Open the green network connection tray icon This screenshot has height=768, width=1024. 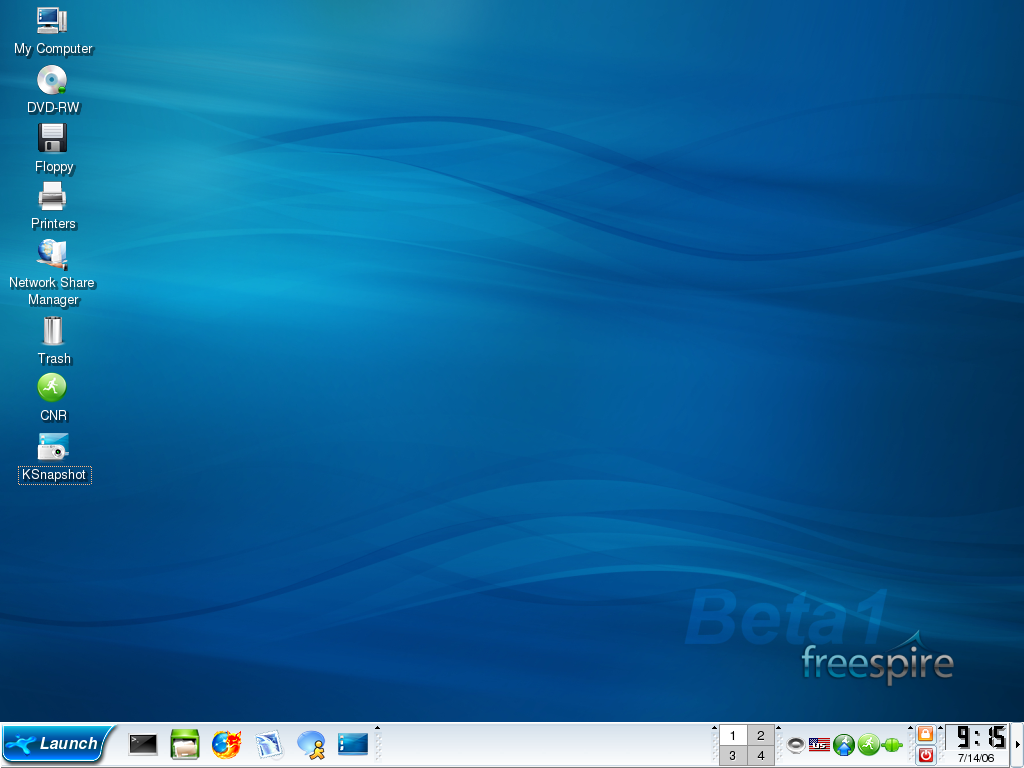892,744
